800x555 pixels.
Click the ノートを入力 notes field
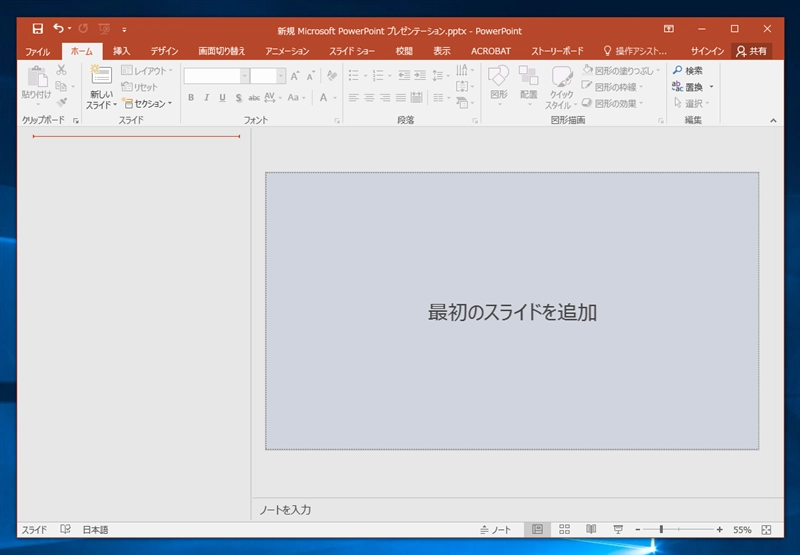pyautogui.click(x=518, y=510)
